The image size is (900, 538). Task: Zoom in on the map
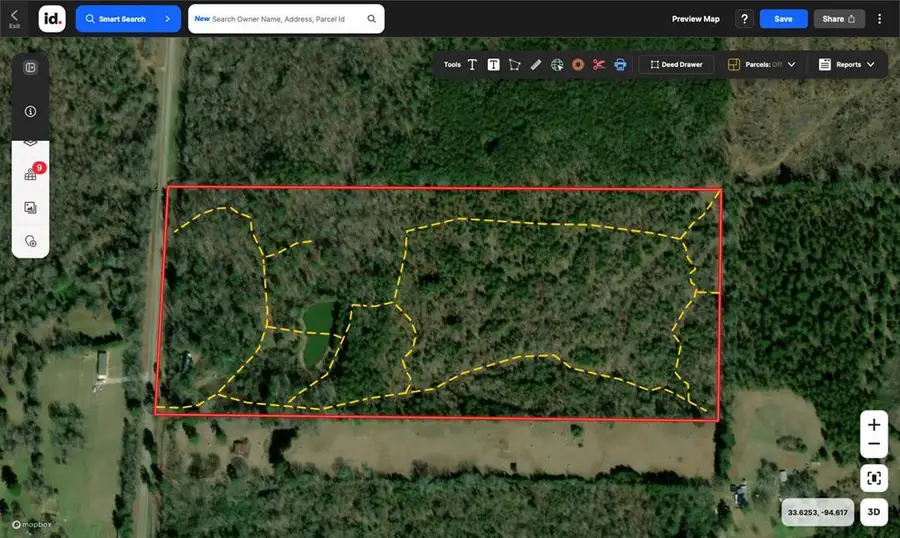coord(873,423)
